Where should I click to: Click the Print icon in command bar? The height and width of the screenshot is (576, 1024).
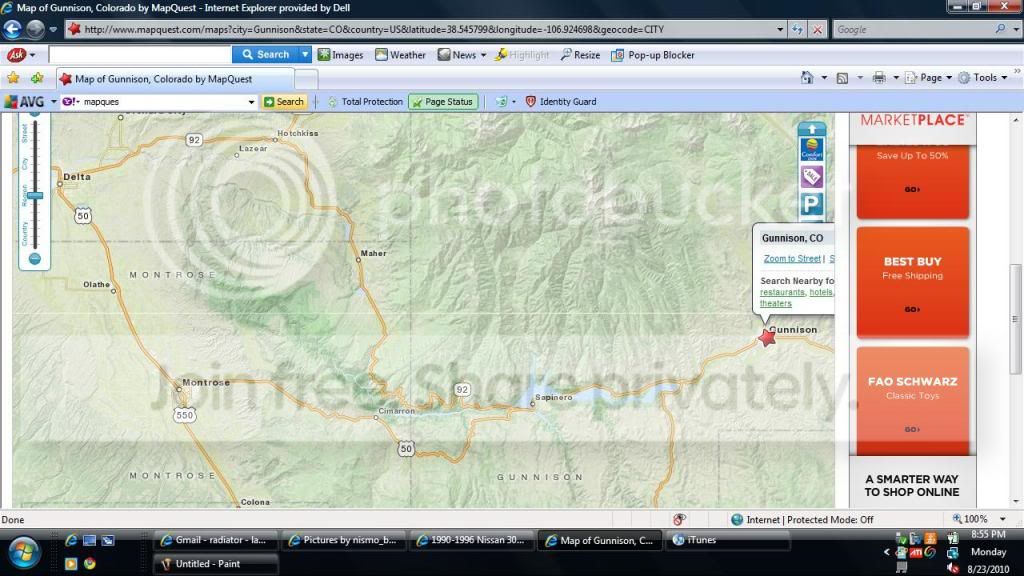[x=878, y=78]
